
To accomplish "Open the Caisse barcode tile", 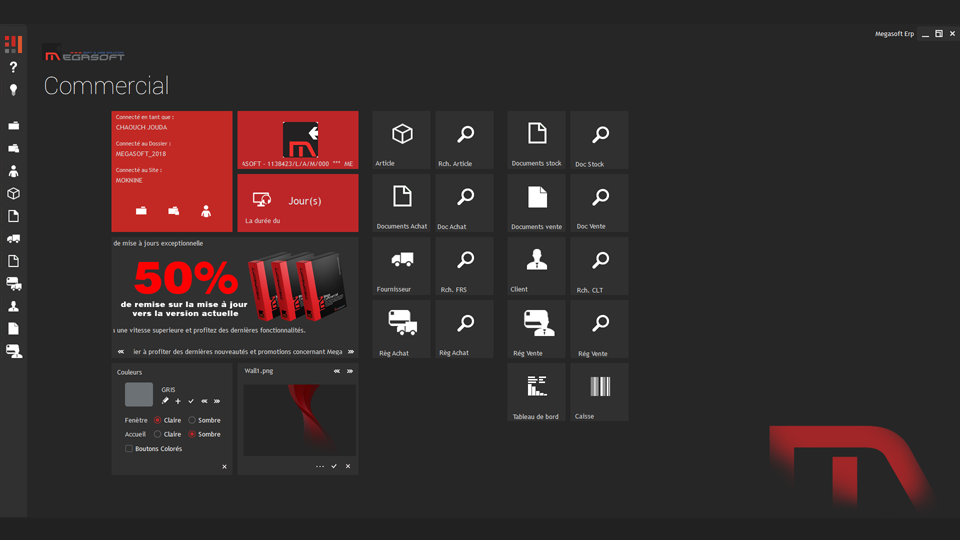I will click(599, 392).
